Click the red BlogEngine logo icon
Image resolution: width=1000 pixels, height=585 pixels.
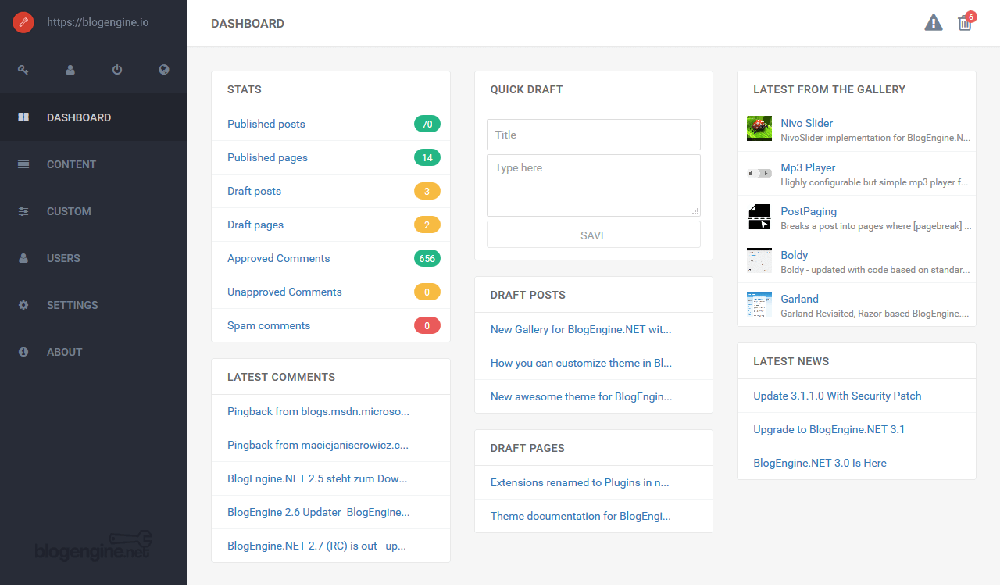[x=23, y=23]
